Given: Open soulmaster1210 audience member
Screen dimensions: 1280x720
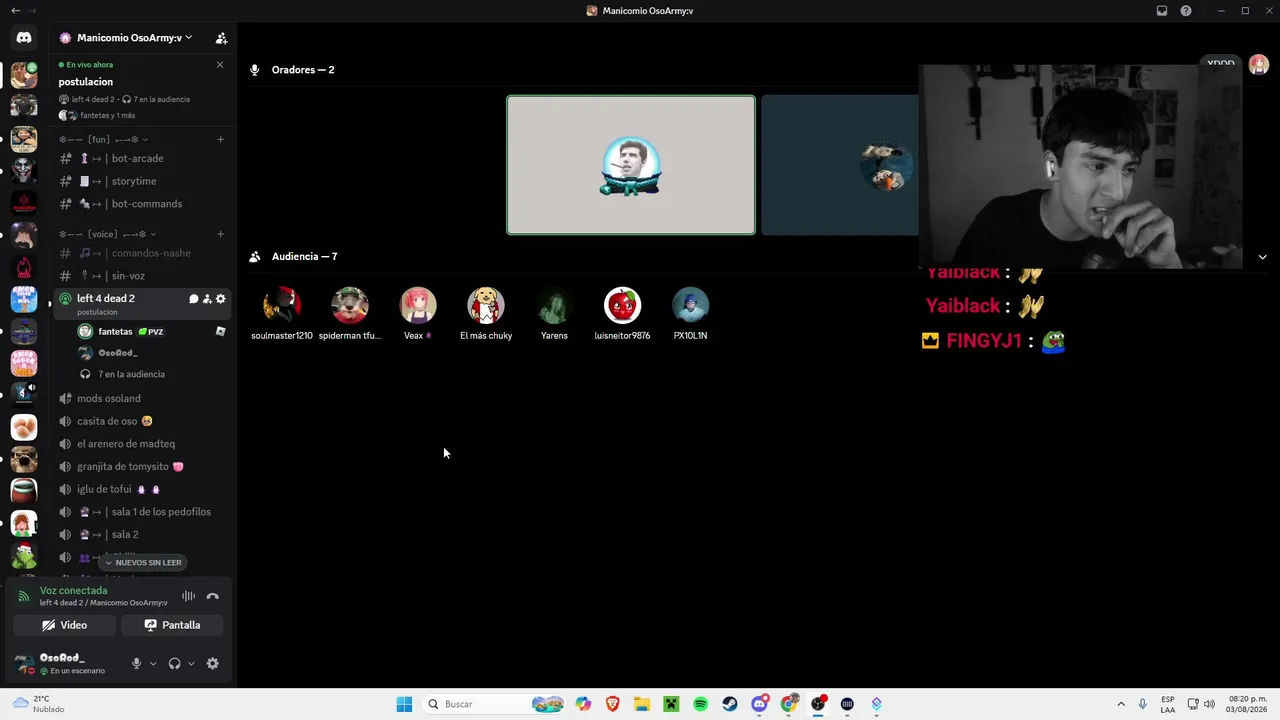Looking at the screenshot, I should pos(282,313).
